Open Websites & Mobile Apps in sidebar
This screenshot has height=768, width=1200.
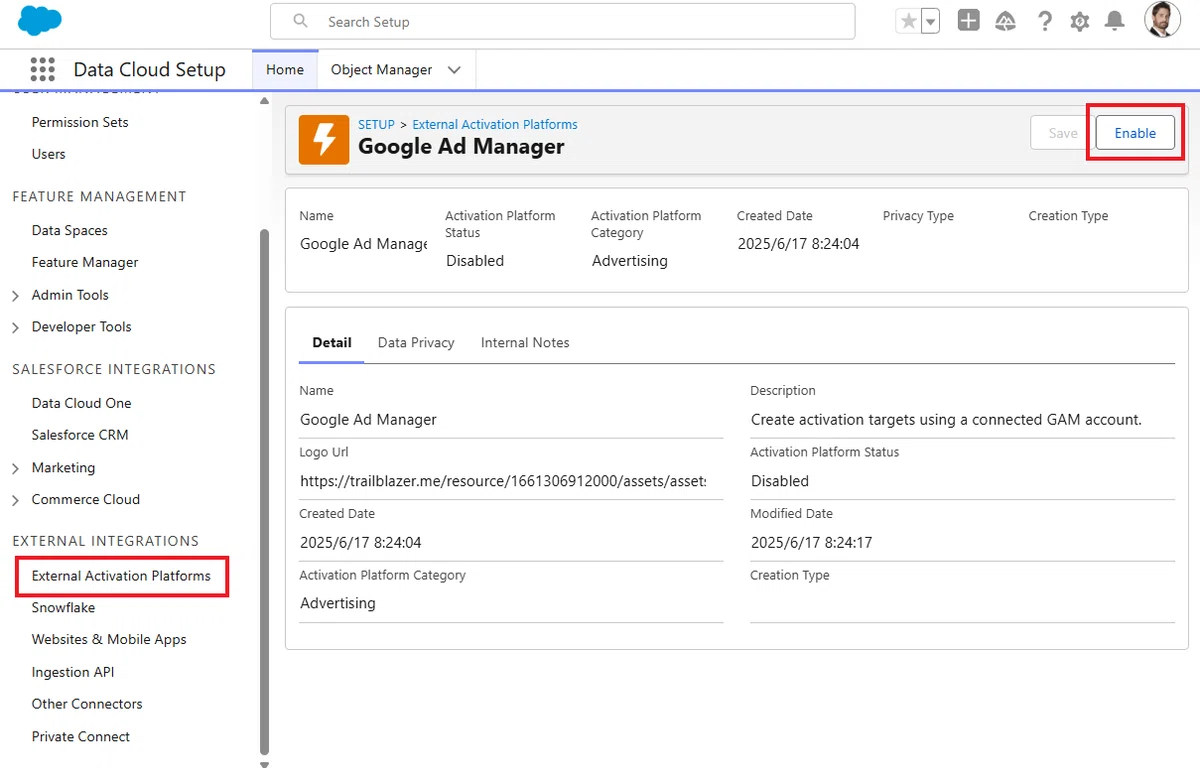click(x=109, y=640)
